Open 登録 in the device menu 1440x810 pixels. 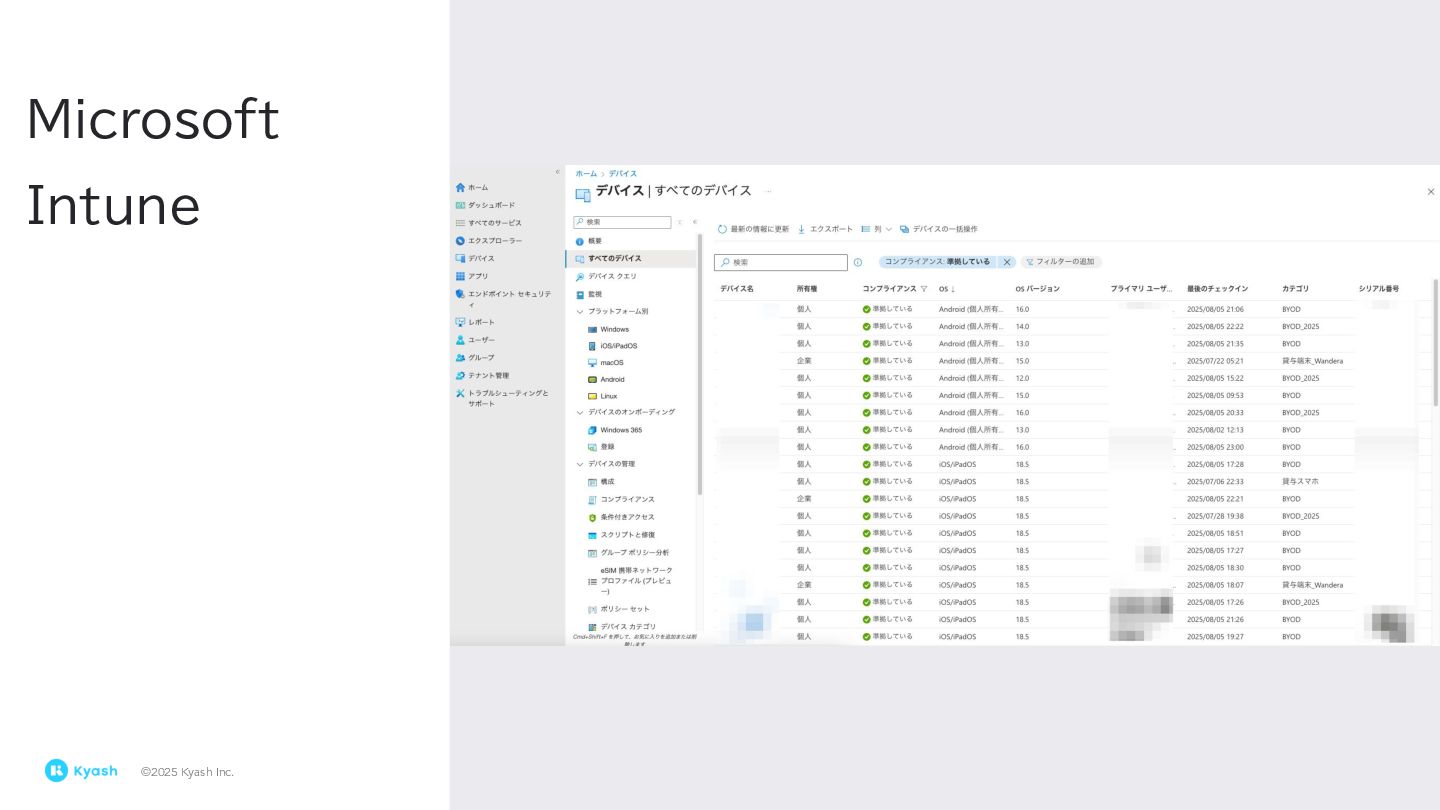(x=601, y=447)
